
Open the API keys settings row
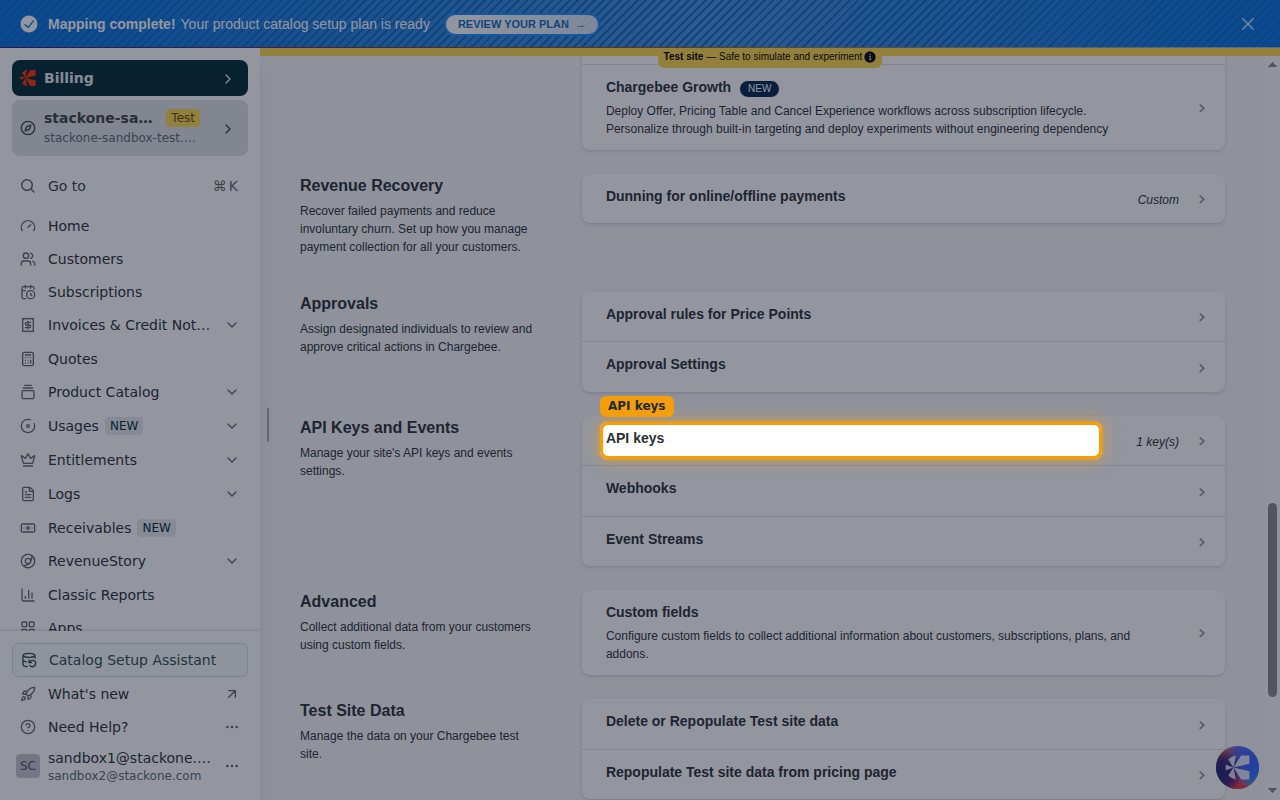(903, 441)
